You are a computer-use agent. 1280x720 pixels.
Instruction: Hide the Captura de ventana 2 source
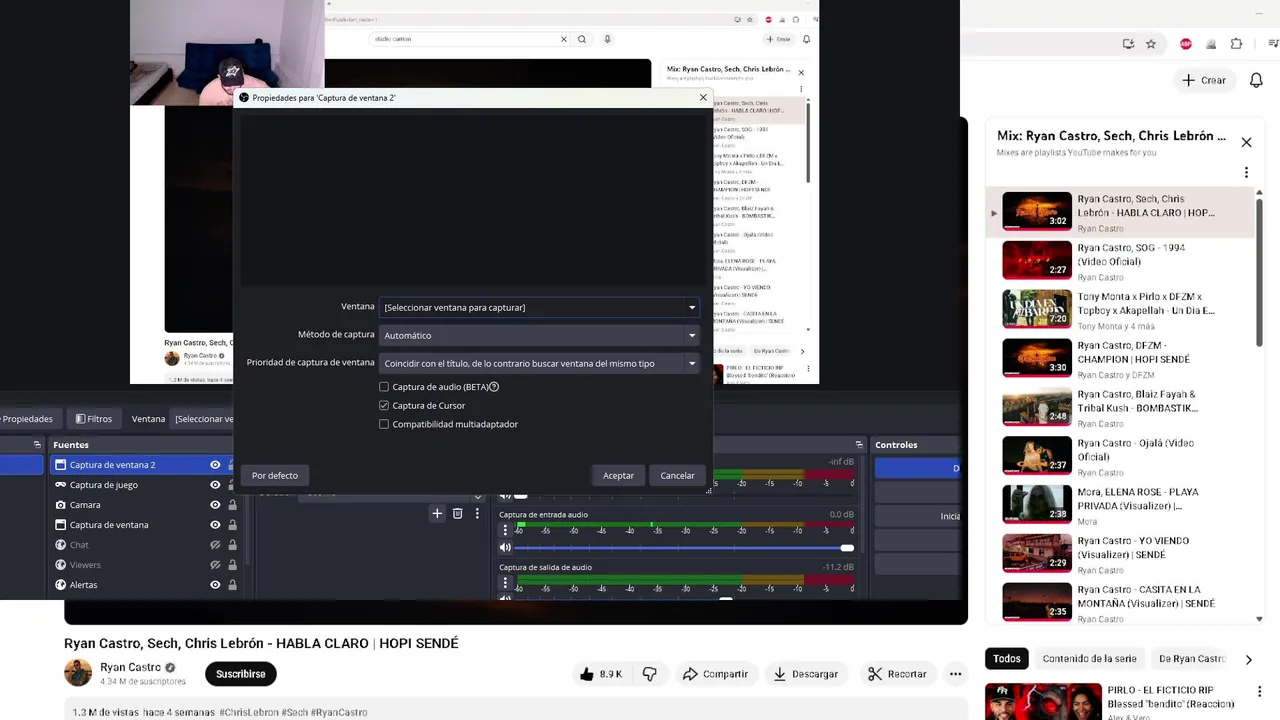[215, 465]
